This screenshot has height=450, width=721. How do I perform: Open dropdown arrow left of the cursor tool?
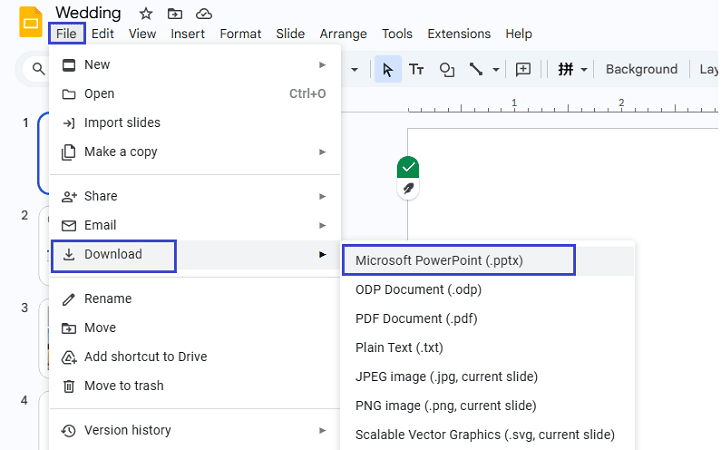(x=355, y=70)
